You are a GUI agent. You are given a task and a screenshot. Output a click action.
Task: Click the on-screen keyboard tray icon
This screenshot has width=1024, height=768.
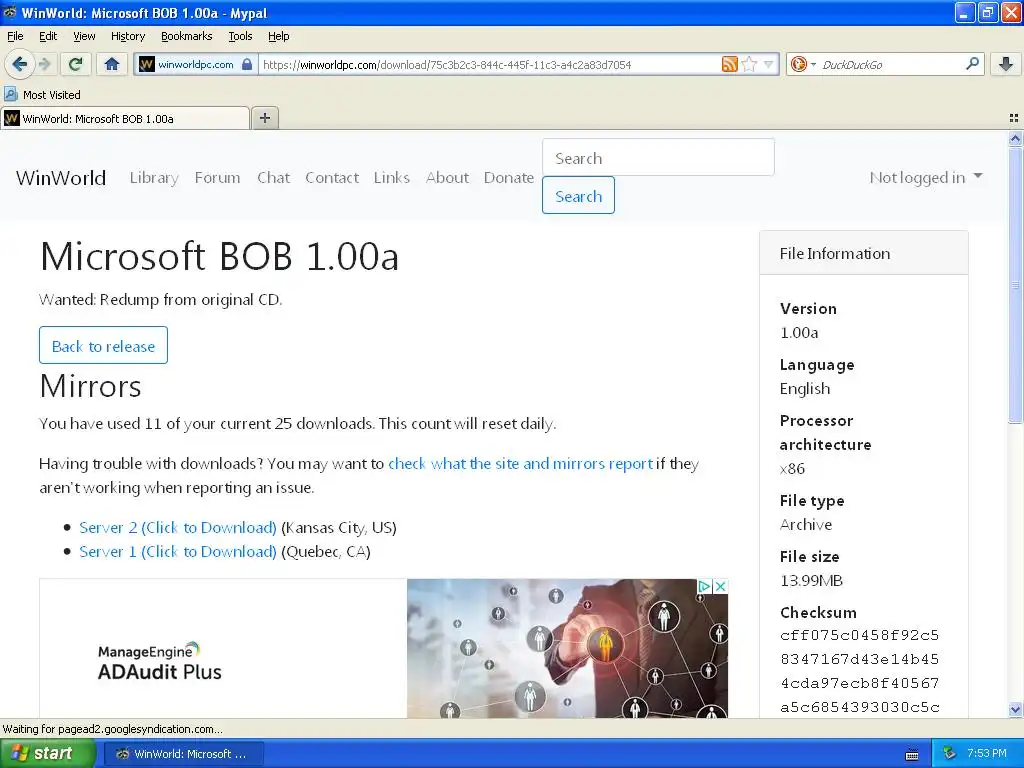[x=912, y=754]
